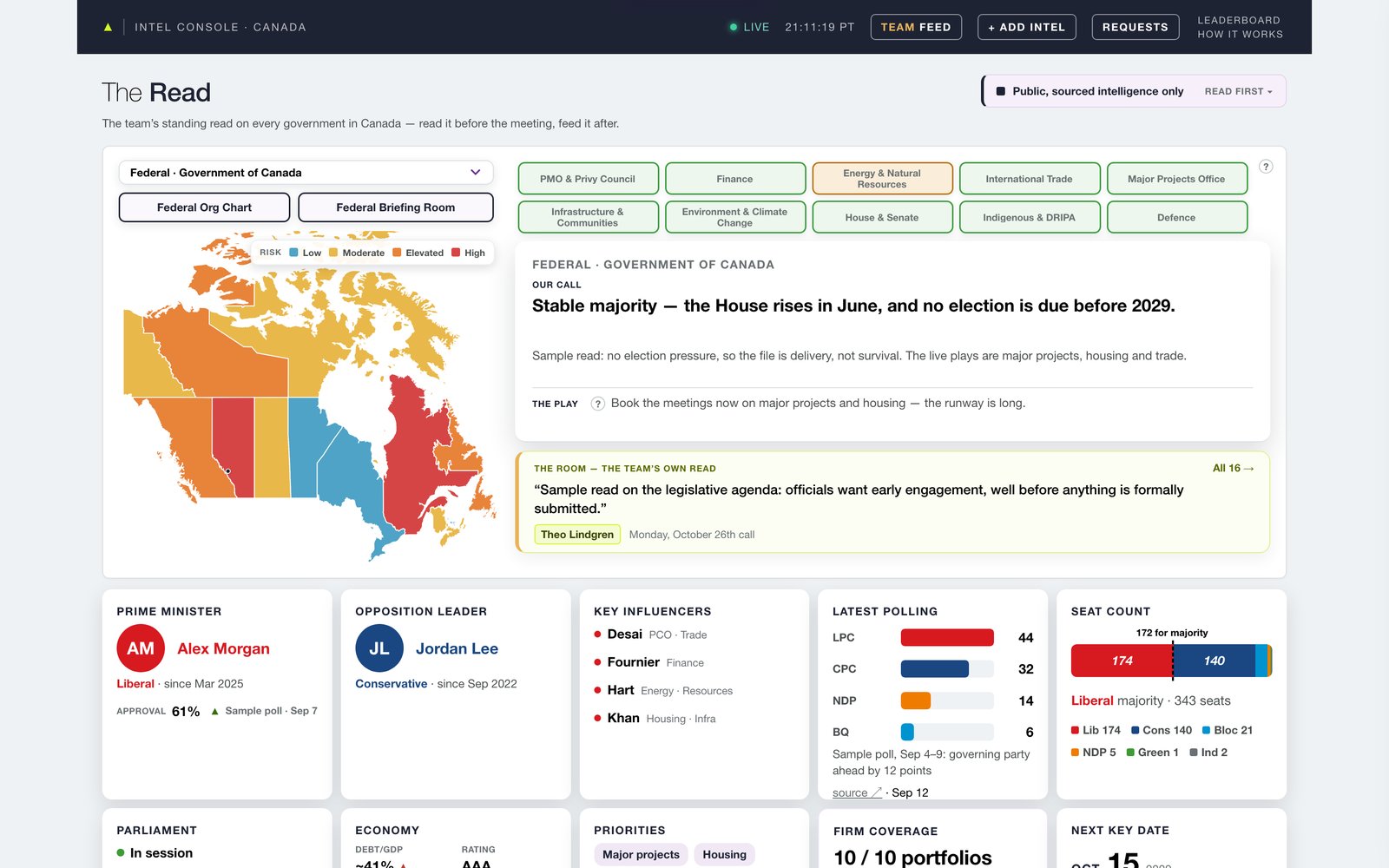This screenshot has width=1389, height=868.
Task: Click Alex Morgan's name
Action: tap(223, 648)
